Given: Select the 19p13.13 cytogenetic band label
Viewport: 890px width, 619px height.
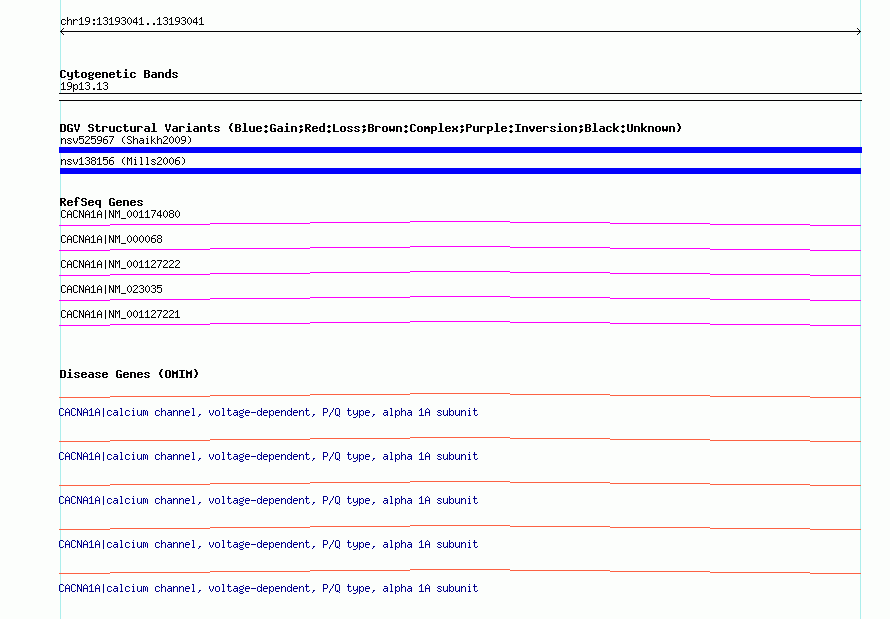Looking at the screenshot, I should (84, 86).
